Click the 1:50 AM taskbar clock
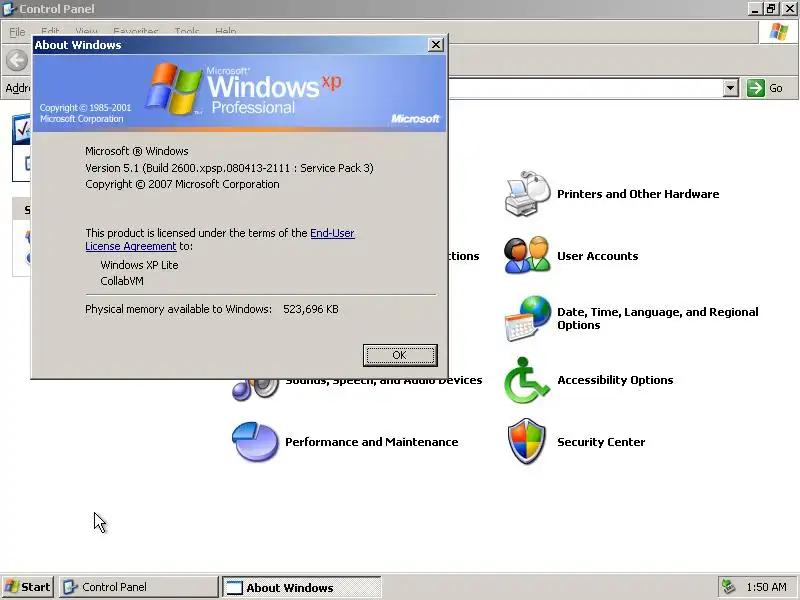Viewport: 800px width, 600px height. (766, 587)
